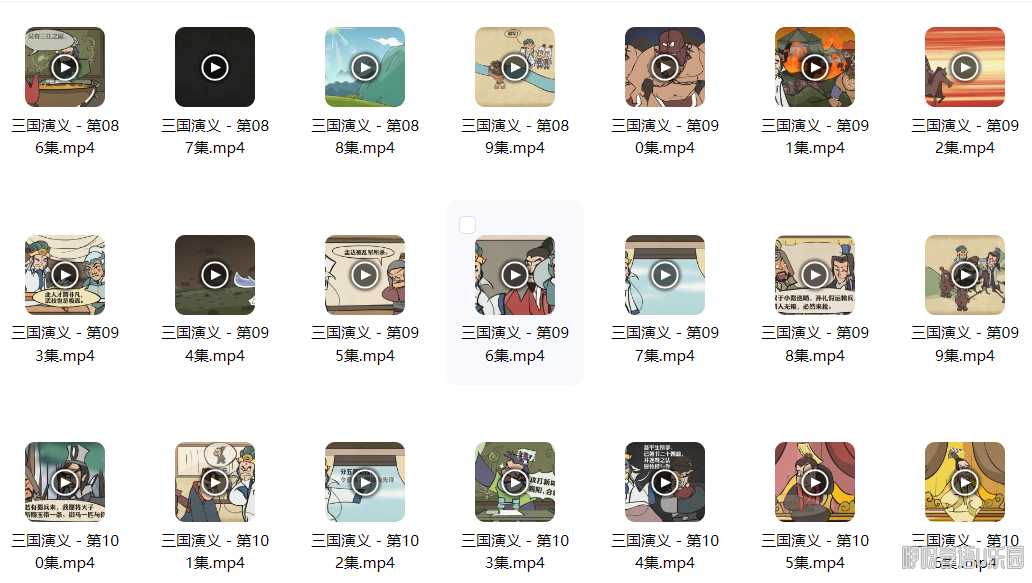Open the 第098集.mp4 file name
1032x583 pixels.
pyautogui.click(x=815, y=344)
